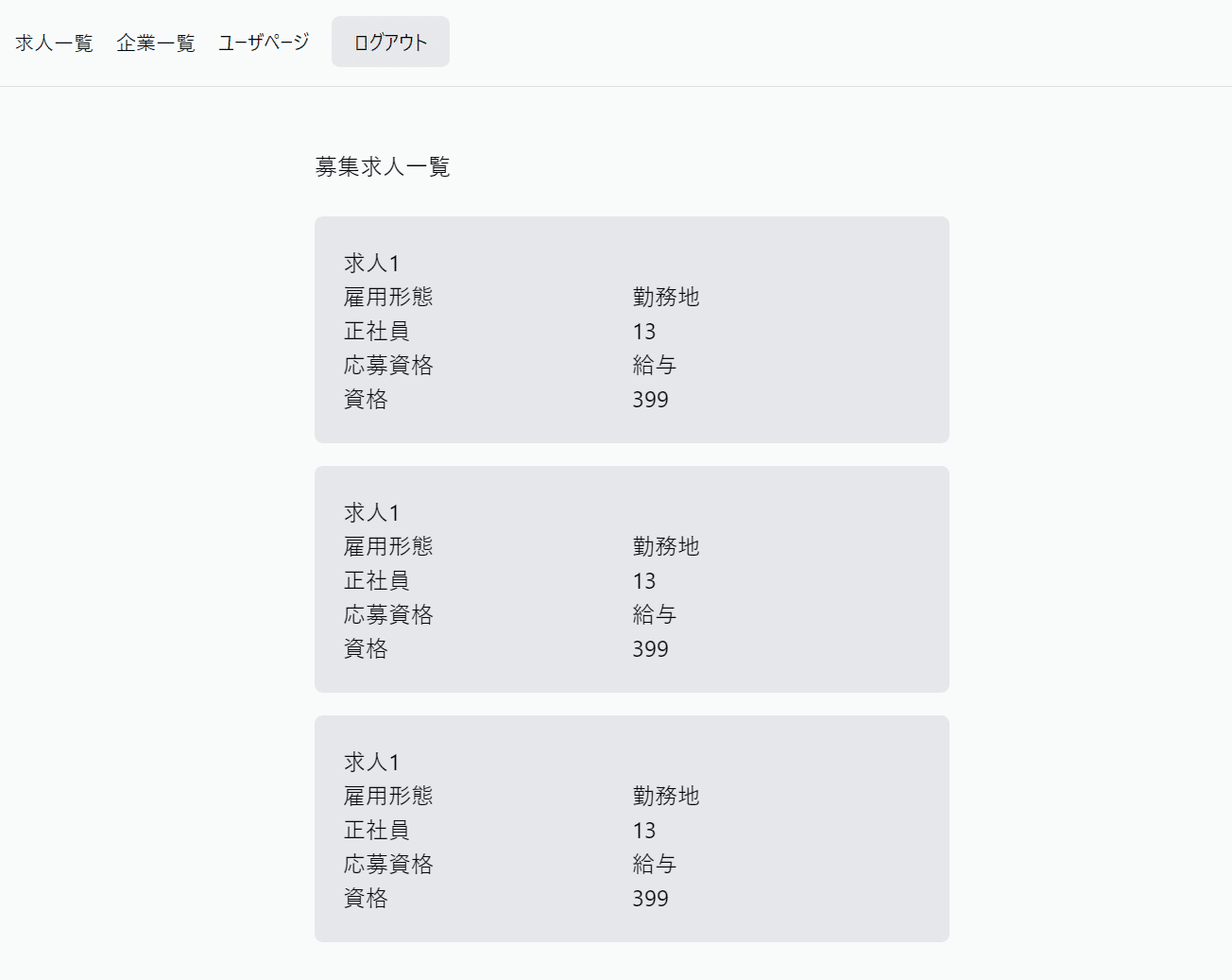Open ユーザページ in the navigation bar
This screenshot has height=980, width=1232.
[264, 43]
